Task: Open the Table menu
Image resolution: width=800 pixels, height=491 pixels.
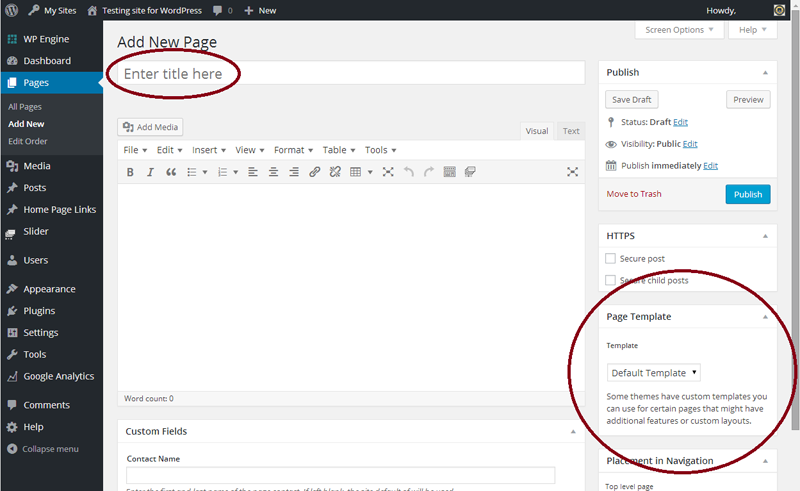Action: point(339,150)
